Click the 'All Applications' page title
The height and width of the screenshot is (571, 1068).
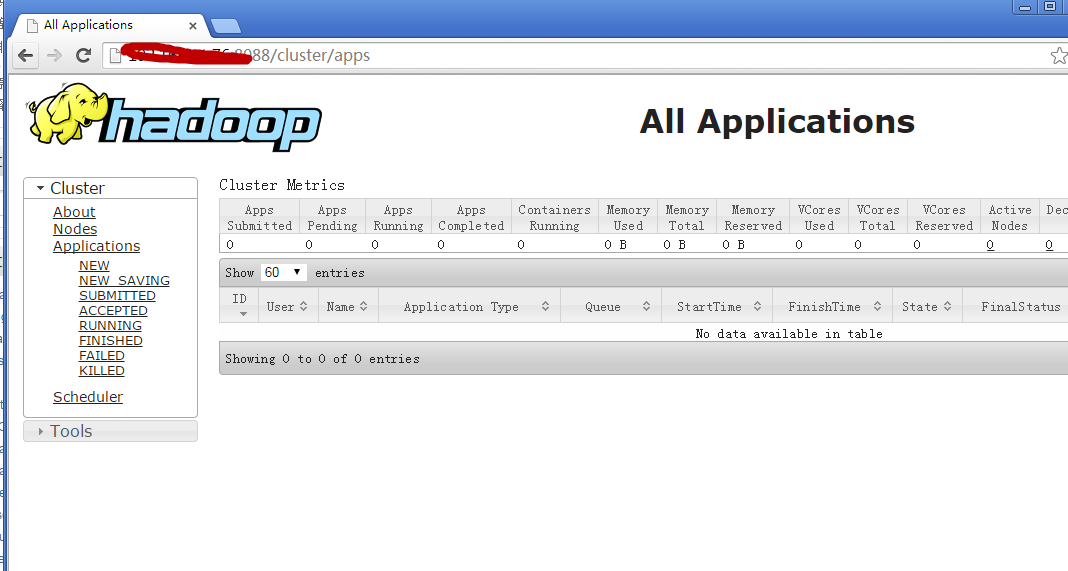tap(776, 122)
